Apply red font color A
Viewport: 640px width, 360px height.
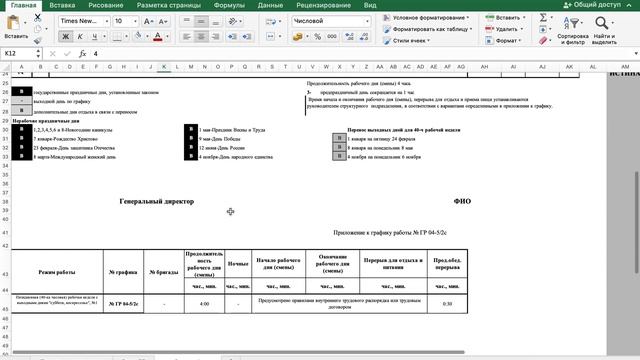(x=158, y=37)
